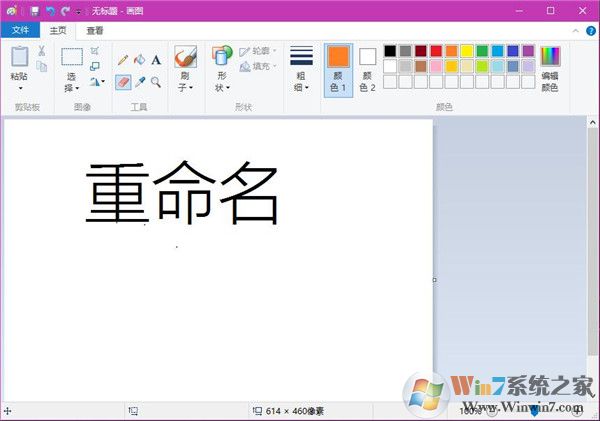The image size is (600, 421).
Task: Click the vertical scrollbar up arrow
Action: [x=593, y=122]
